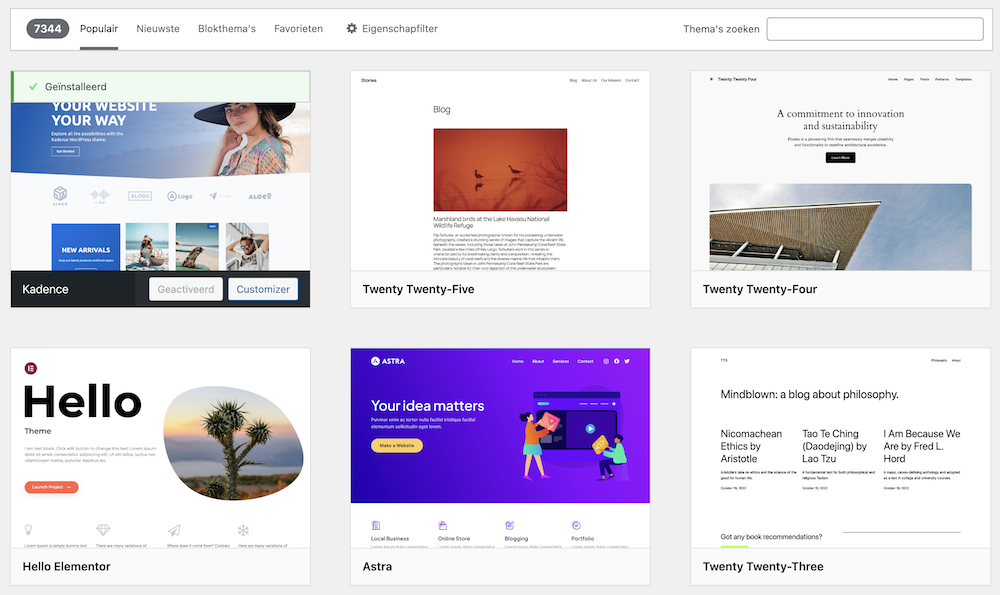The width and height of the screenshot is (1000, 595).
Task: Focus the Thema's zoeken search field
Action: (874, 29)
